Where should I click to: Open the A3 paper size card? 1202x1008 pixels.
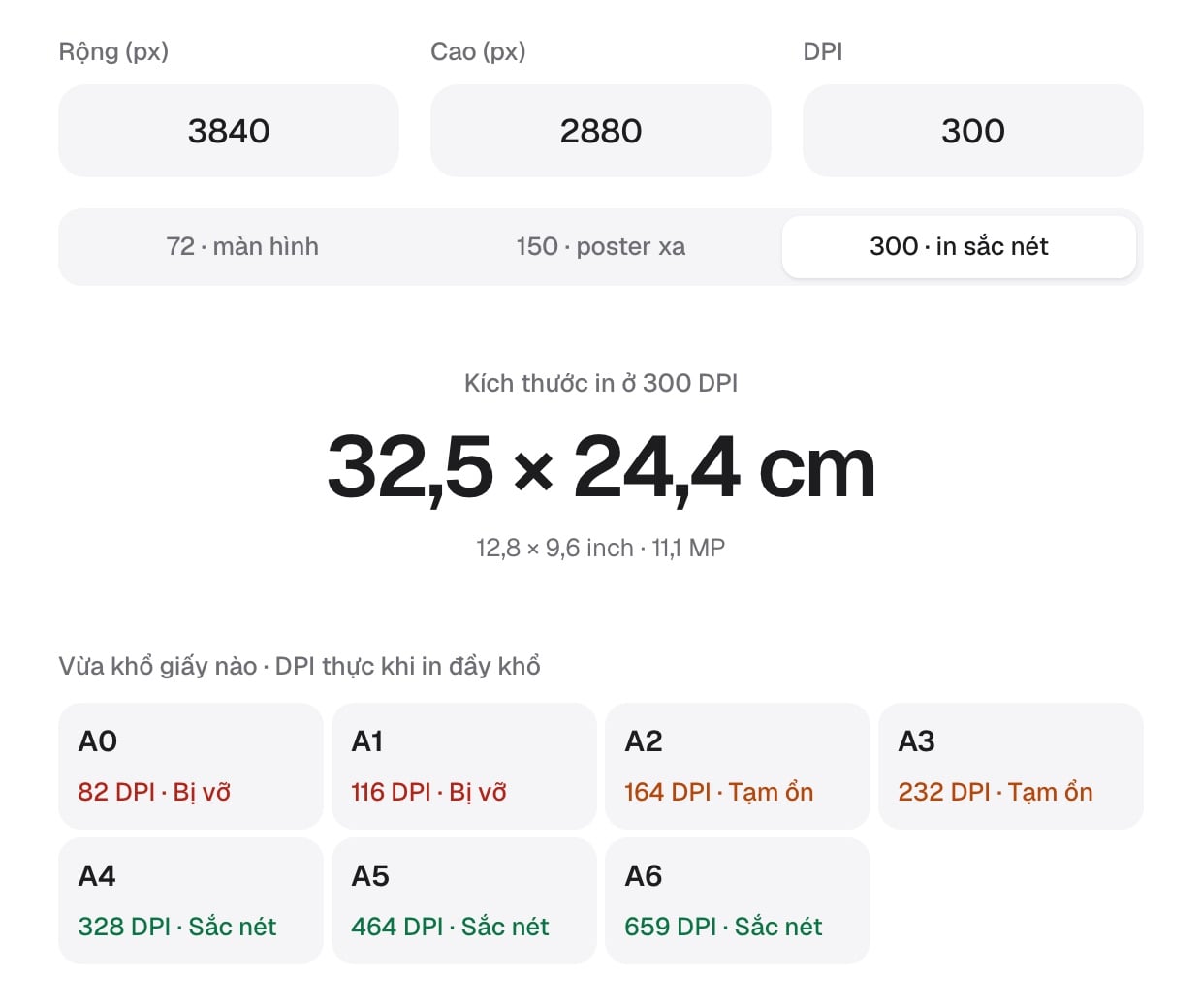point(1011,766)
